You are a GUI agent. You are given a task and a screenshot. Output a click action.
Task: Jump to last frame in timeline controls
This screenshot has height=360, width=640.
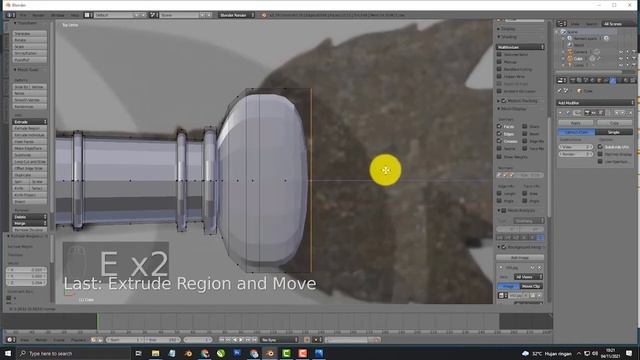255,340
